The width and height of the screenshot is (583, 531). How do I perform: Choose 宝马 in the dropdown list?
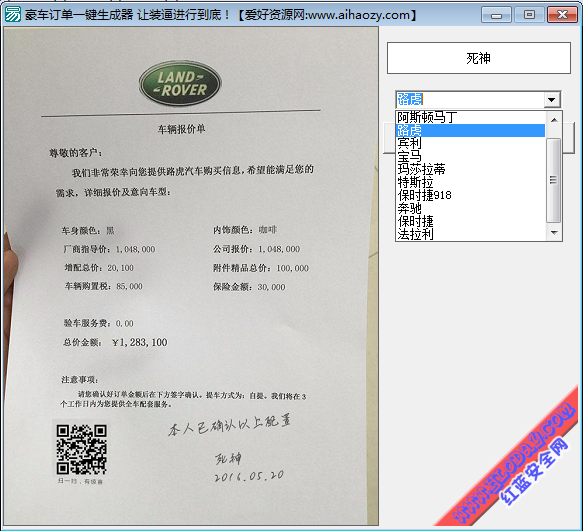tap(470, 157)
